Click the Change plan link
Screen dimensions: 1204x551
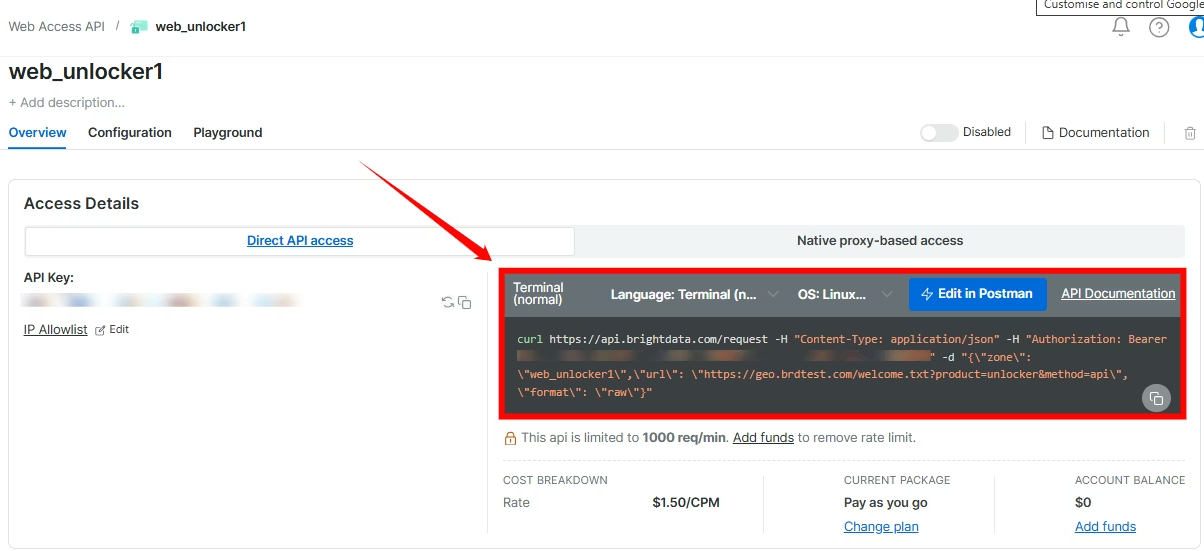click(881, 527)
